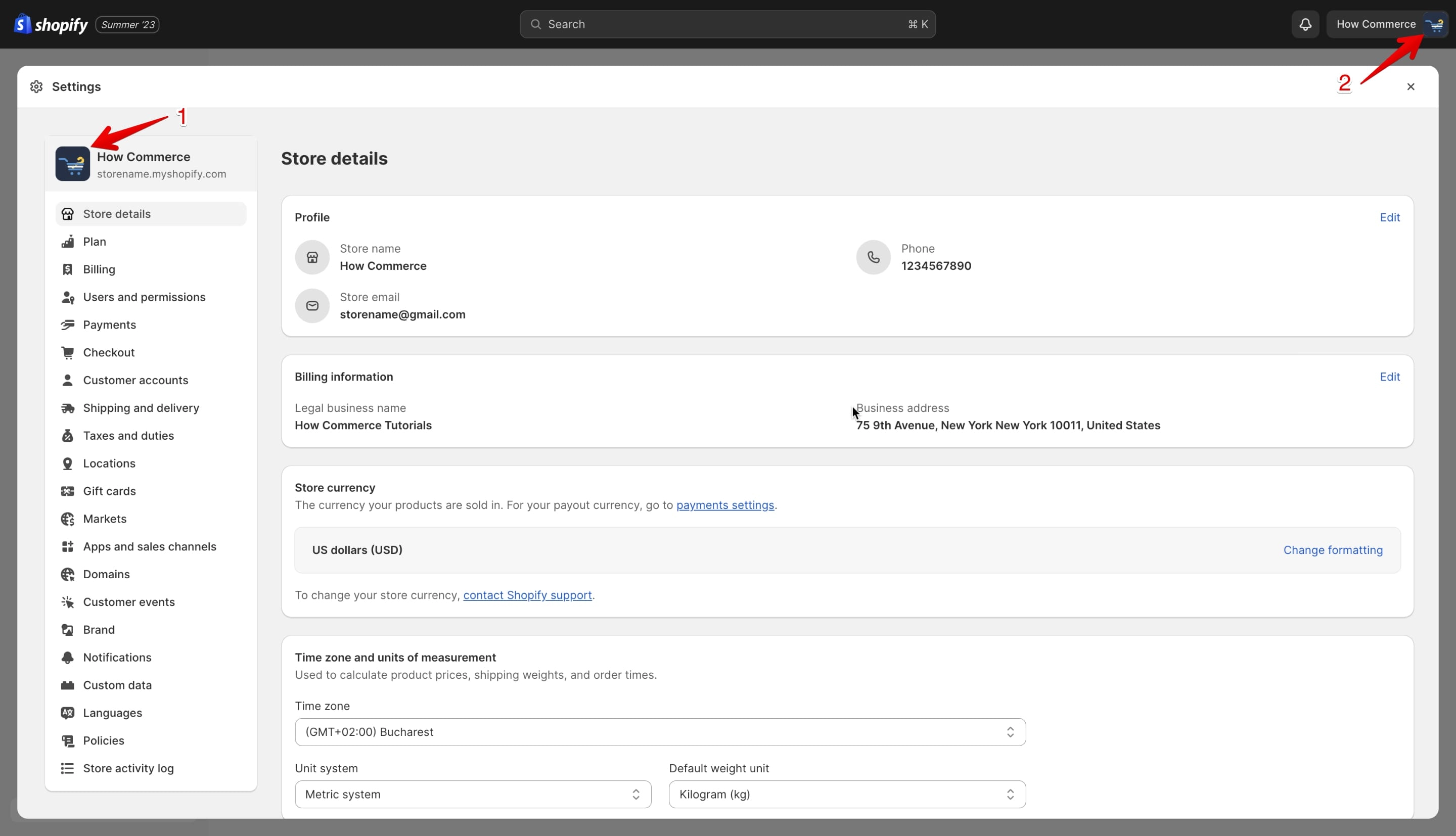Open the contact Shopify support link
Screen dimensions: 1456x836
pyautogui.click(x=527, y=595)
